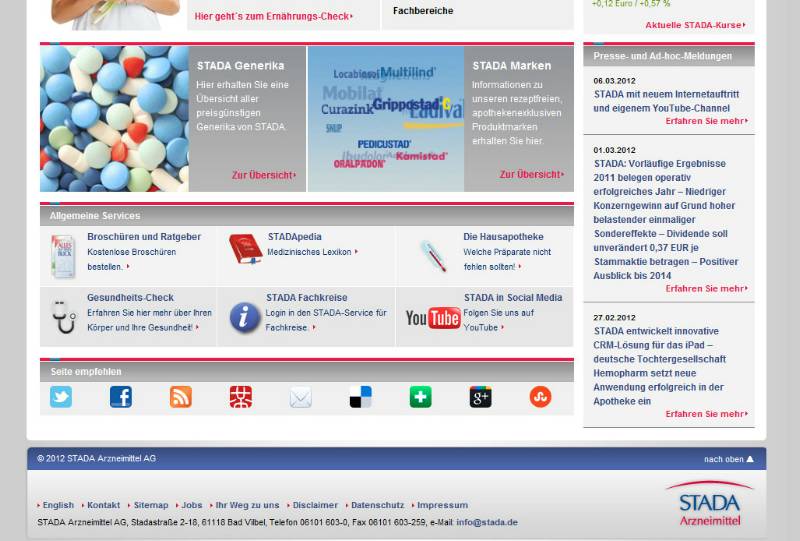Screen dimensions: 800x541
Task: Open the brand names image for STADA Marken
Action: [386, 119]
